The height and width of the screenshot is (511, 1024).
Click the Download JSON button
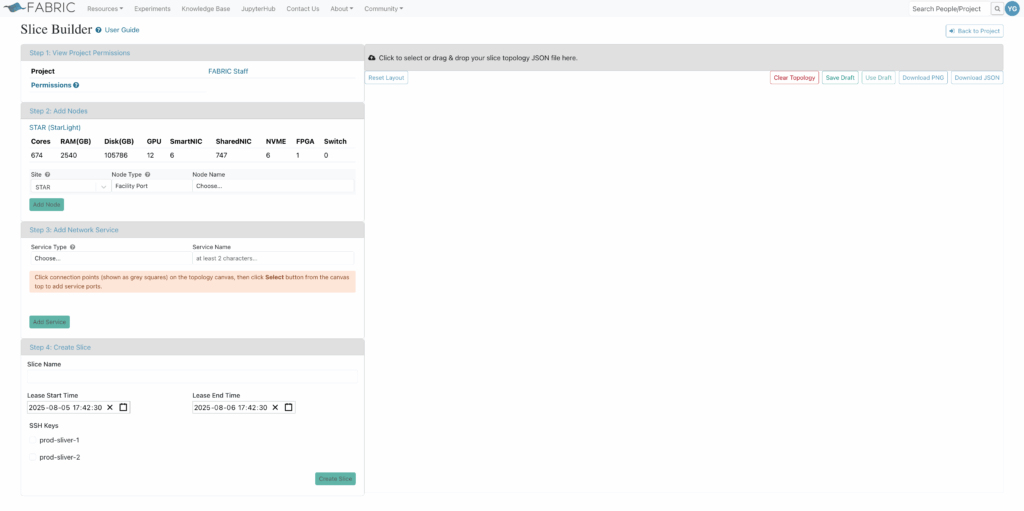pyautogui.click(x=977, y=78)
